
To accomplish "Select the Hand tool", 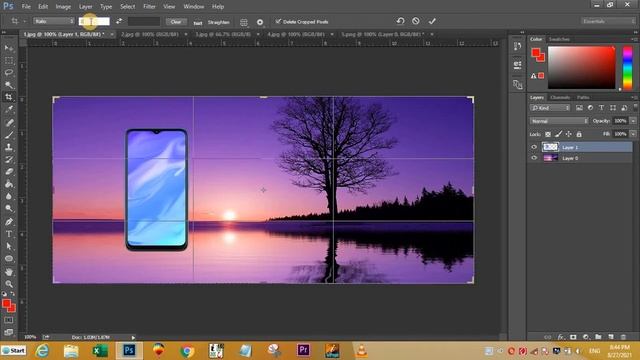I will click(x=9, y=272).
